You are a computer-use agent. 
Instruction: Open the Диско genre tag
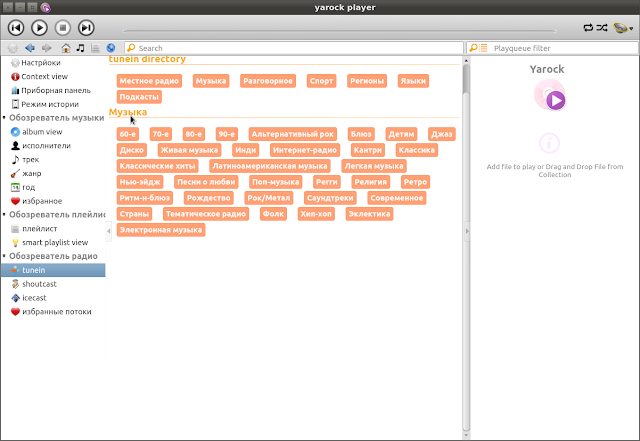(131, 150)
